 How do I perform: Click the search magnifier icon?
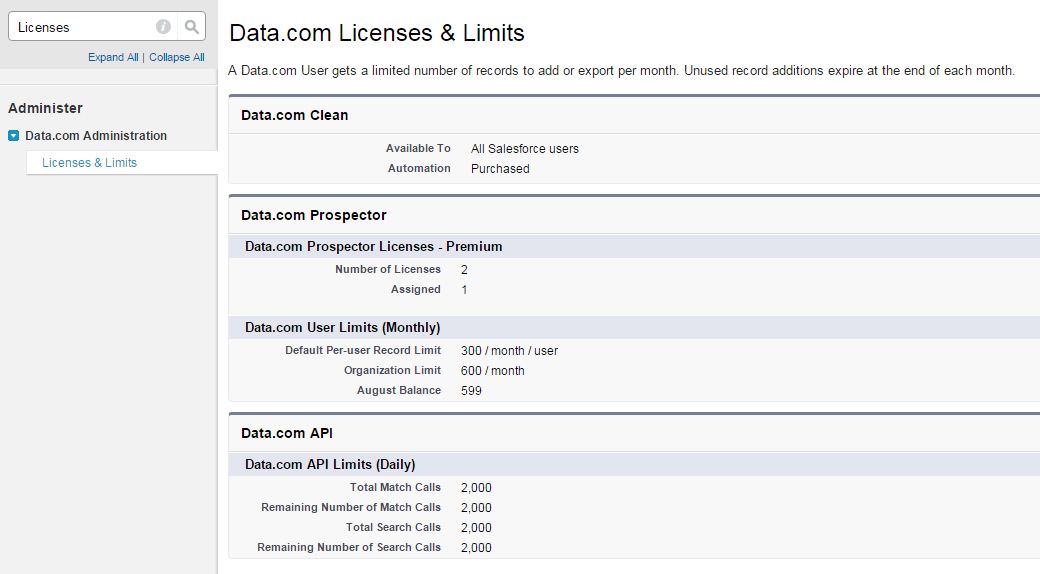[x=192, y=27]
